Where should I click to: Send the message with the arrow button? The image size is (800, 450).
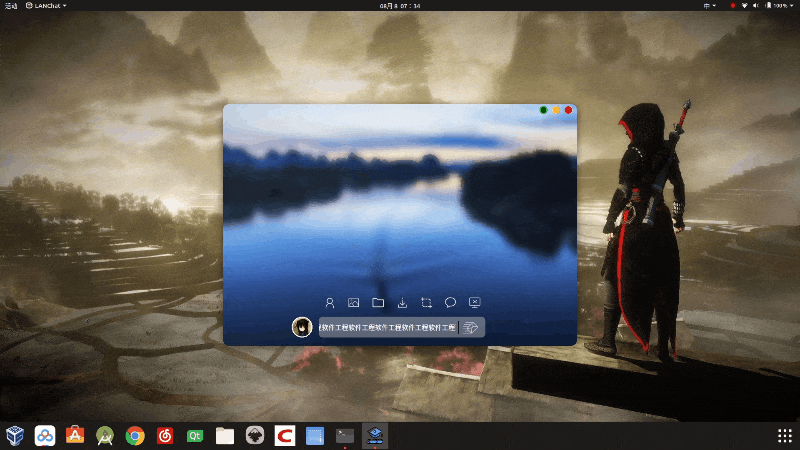[x=471, y=328]
